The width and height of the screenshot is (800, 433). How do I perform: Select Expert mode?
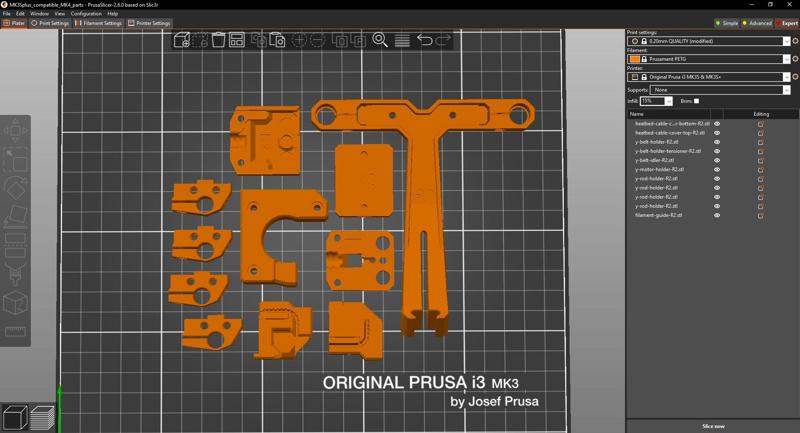click(x=787, y=23)
